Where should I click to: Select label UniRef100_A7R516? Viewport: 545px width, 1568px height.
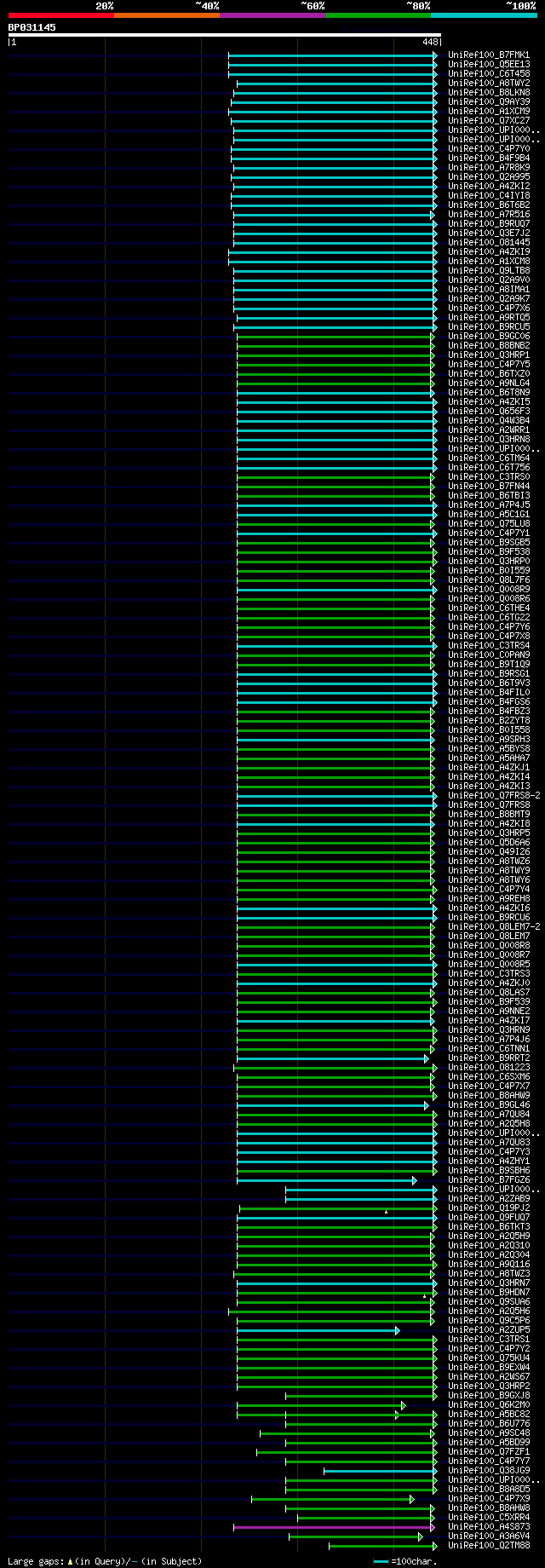[489, 214]
